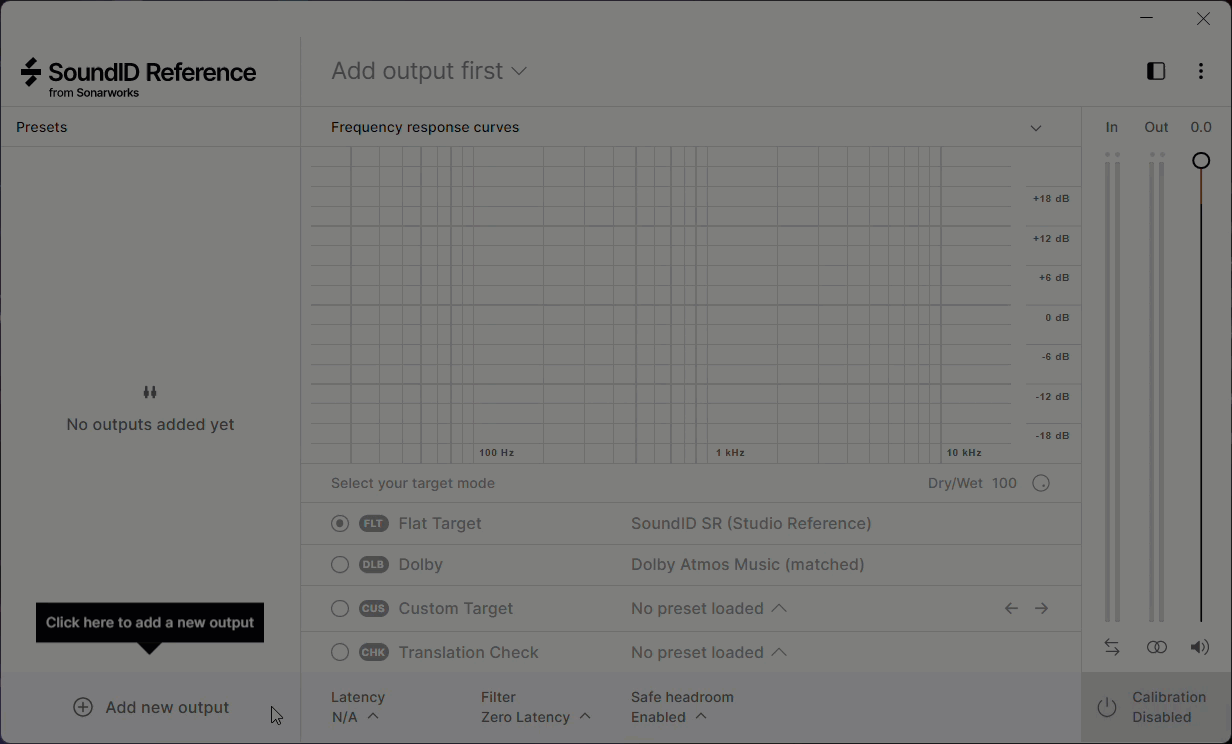Click the Add new output button
Viewport: 1232px width, 744px height.
tap(151, 707)
